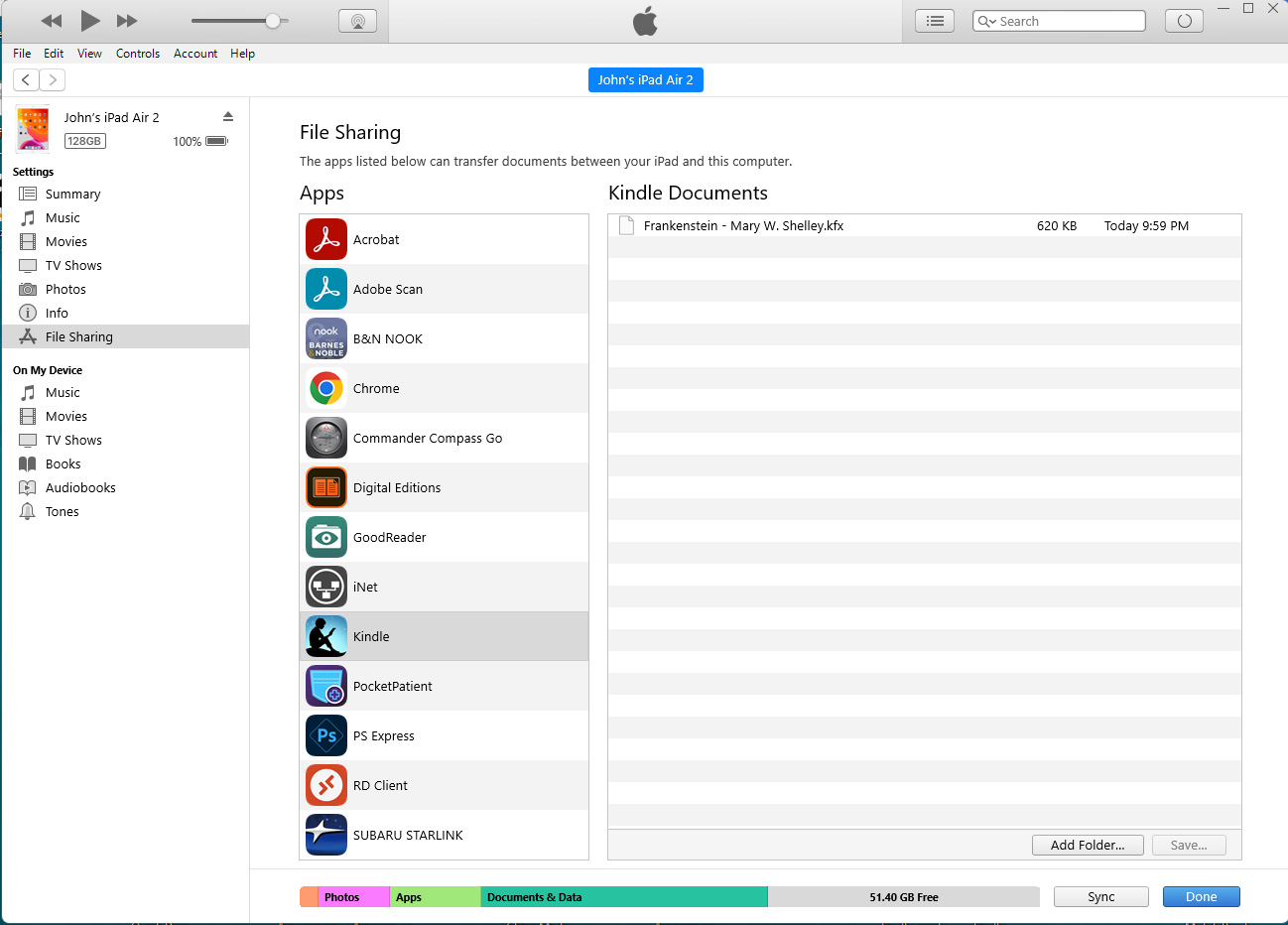Screen dimensions: 1288x925
Task: Select File Sharing in the sidebar
Action: [125, 336]
